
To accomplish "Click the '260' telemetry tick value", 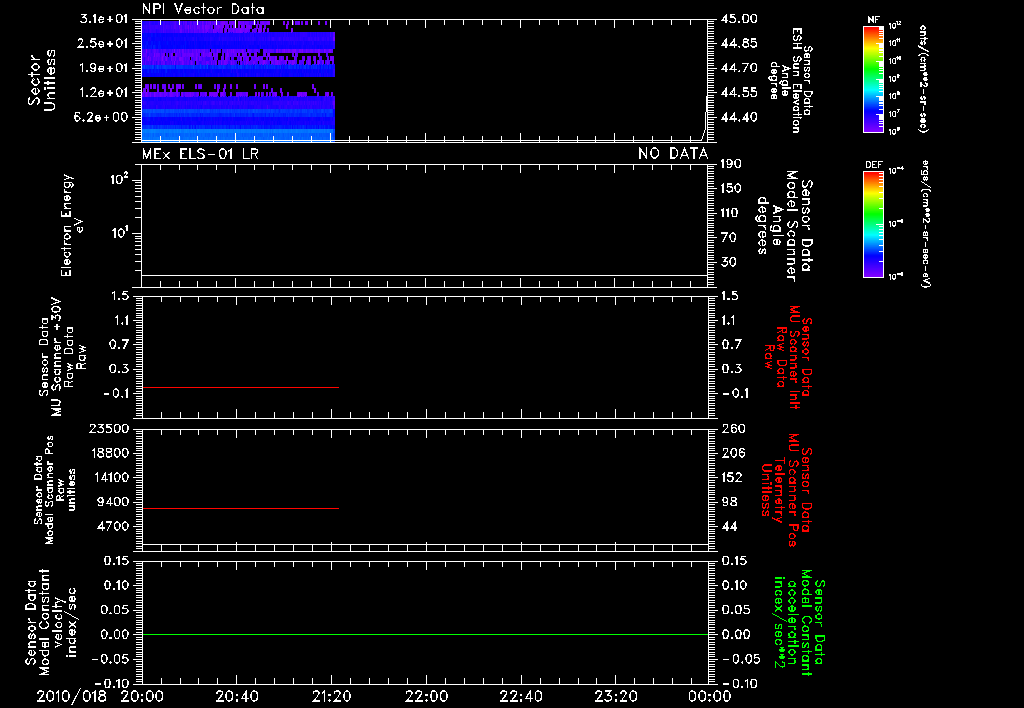I will 733,428.
